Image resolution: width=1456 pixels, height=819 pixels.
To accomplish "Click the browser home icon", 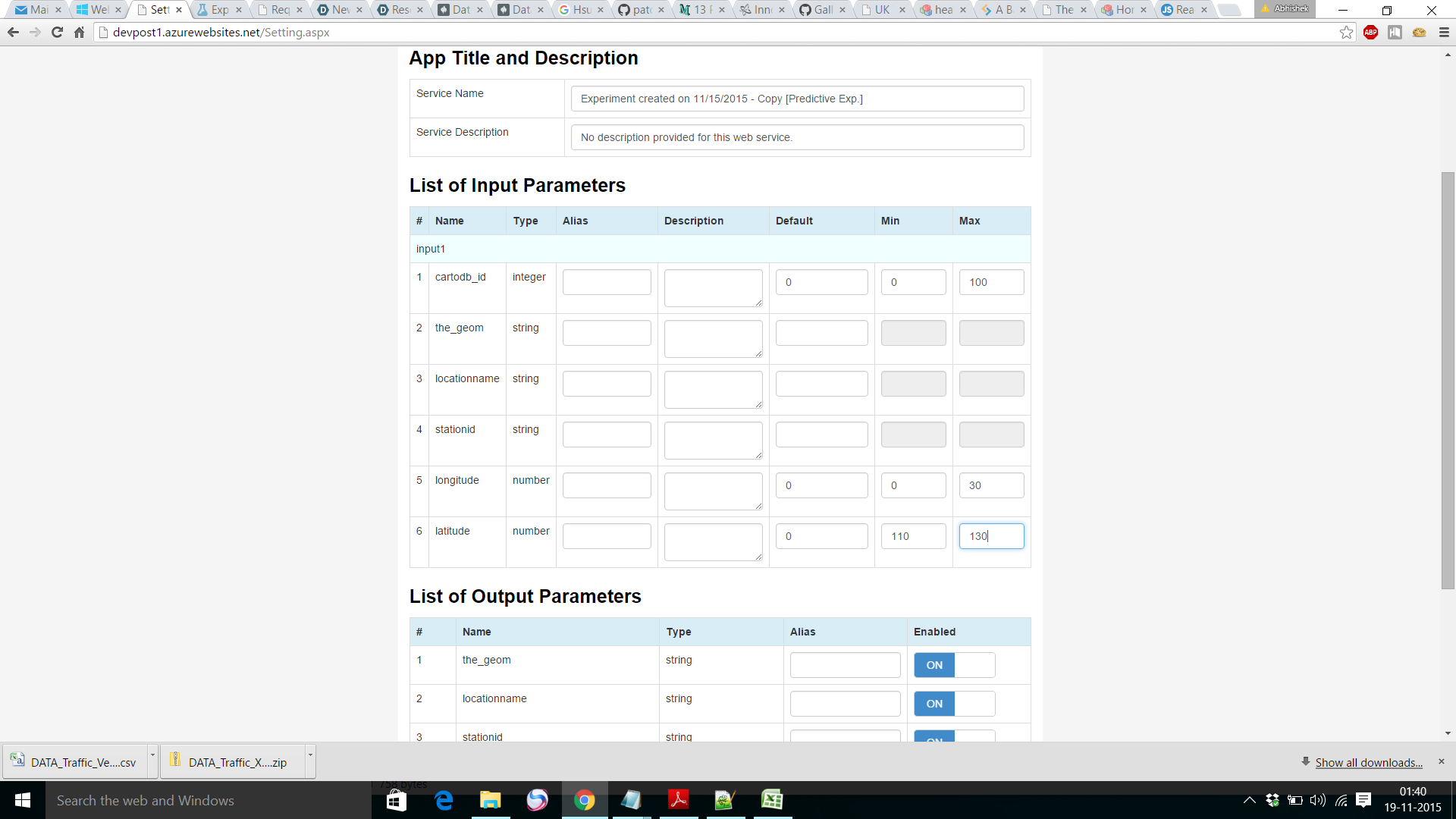I will click(79, 33).
